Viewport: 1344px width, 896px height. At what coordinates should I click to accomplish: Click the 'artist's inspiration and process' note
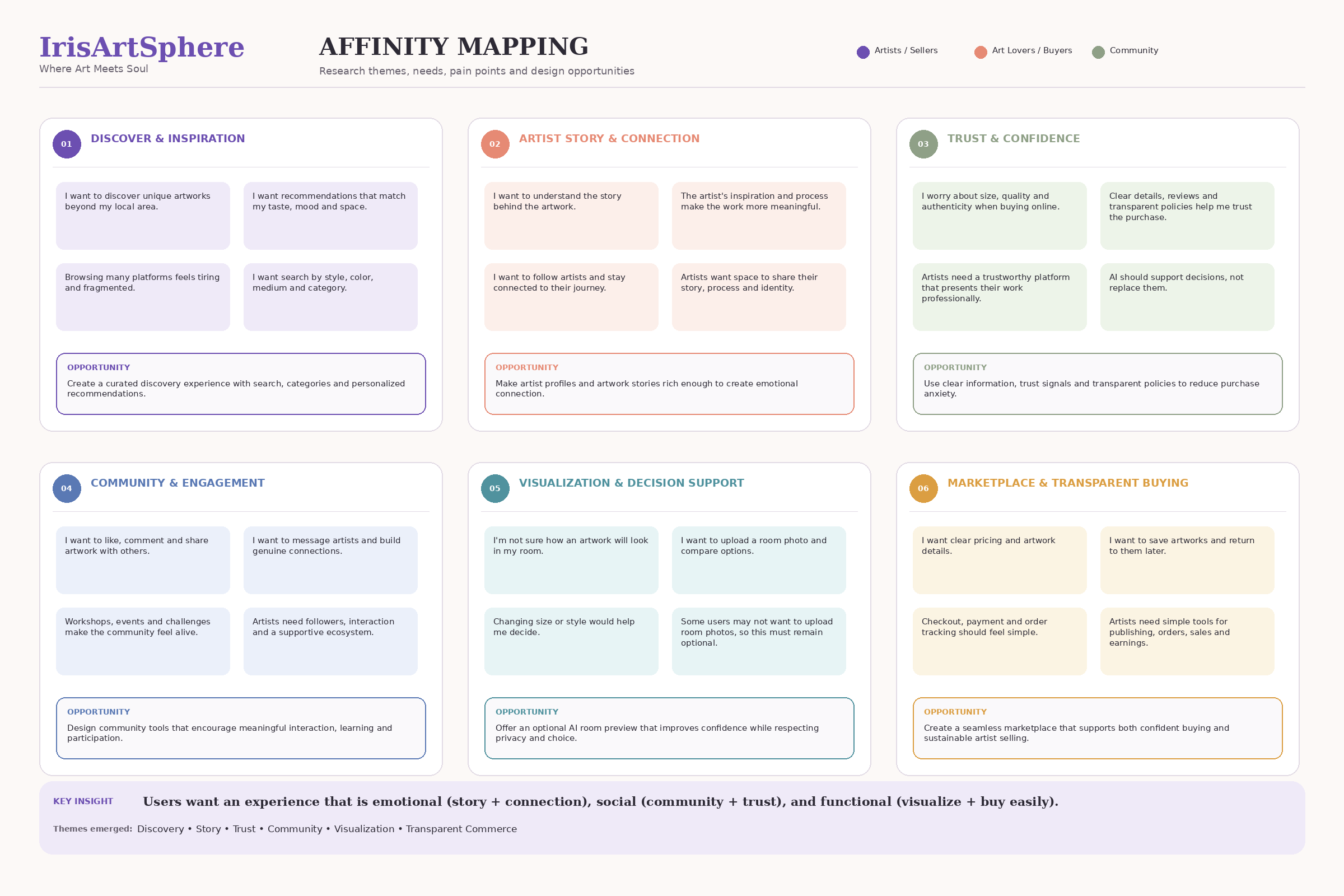[x=759, y=216]
